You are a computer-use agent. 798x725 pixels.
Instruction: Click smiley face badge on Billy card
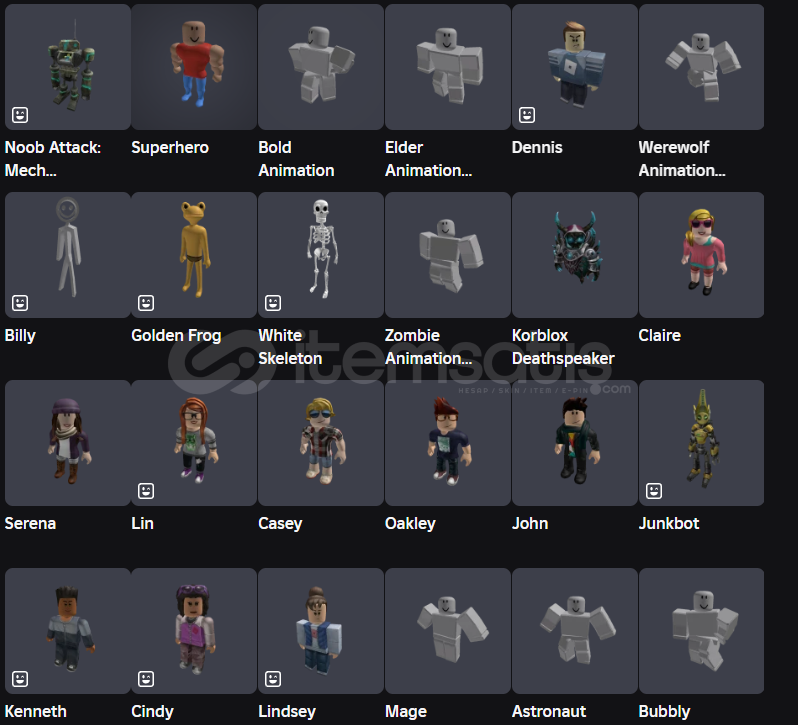tap(20, 303)
